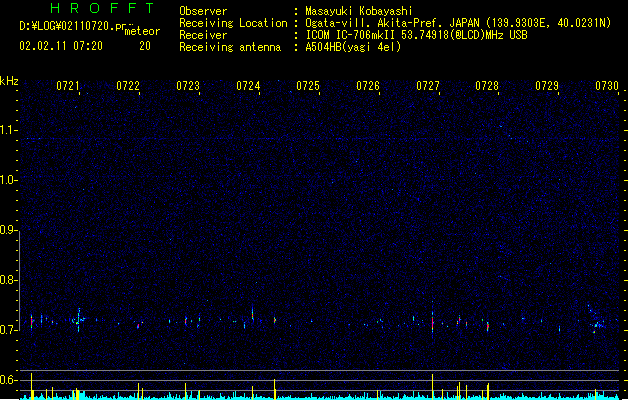Click the 0728 time marker
This screenshot has width=629, height=400.
[x=487, y=86]
